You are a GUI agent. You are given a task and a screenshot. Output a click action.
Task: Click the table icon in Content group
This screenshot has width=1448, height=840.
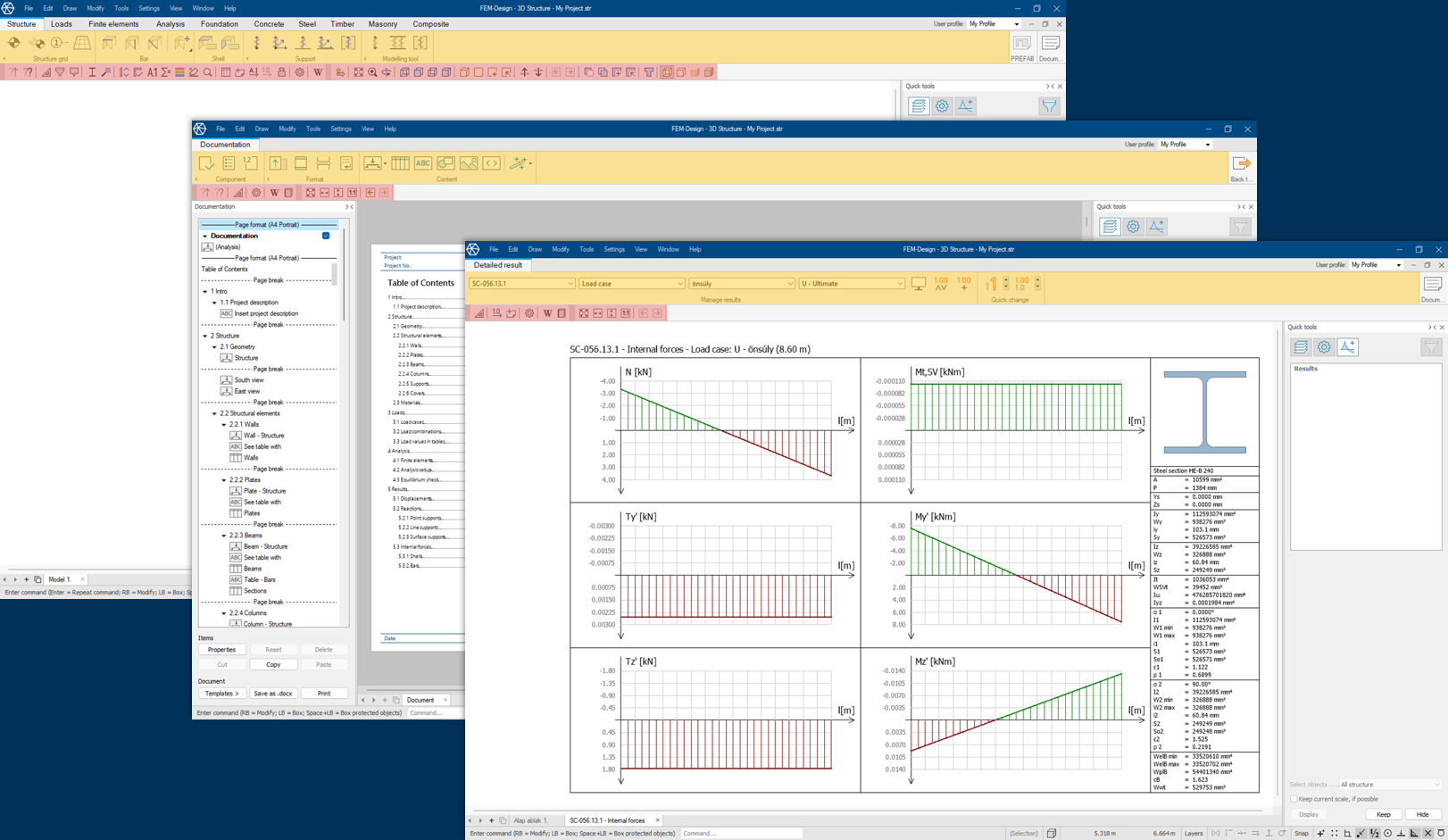tap(400, 163)
